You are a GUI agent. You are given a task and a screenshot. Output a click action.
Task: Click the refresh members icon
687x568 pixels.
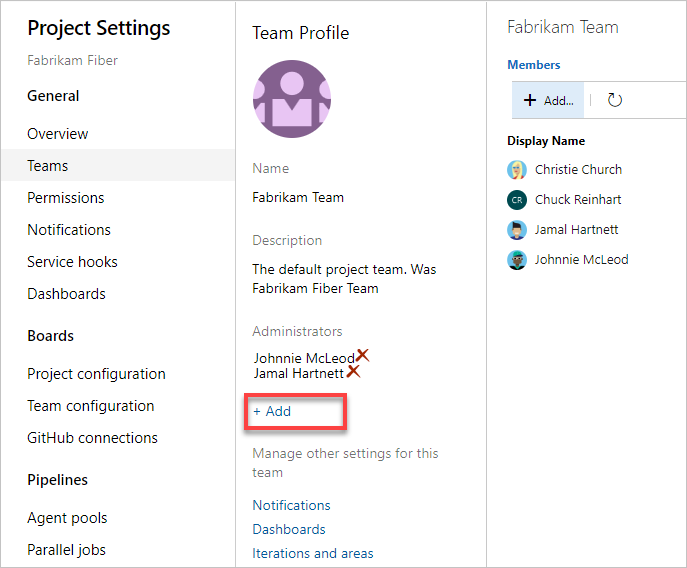(615, 100)
